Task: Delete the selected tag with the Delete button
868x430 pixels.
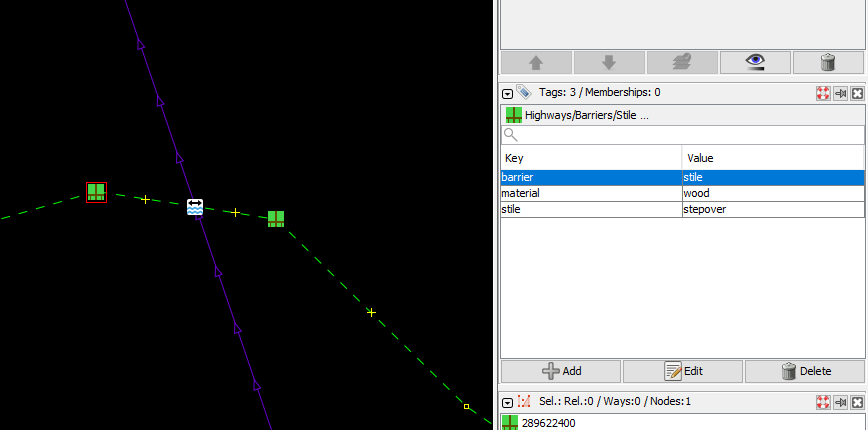Action: click(805, 371)
